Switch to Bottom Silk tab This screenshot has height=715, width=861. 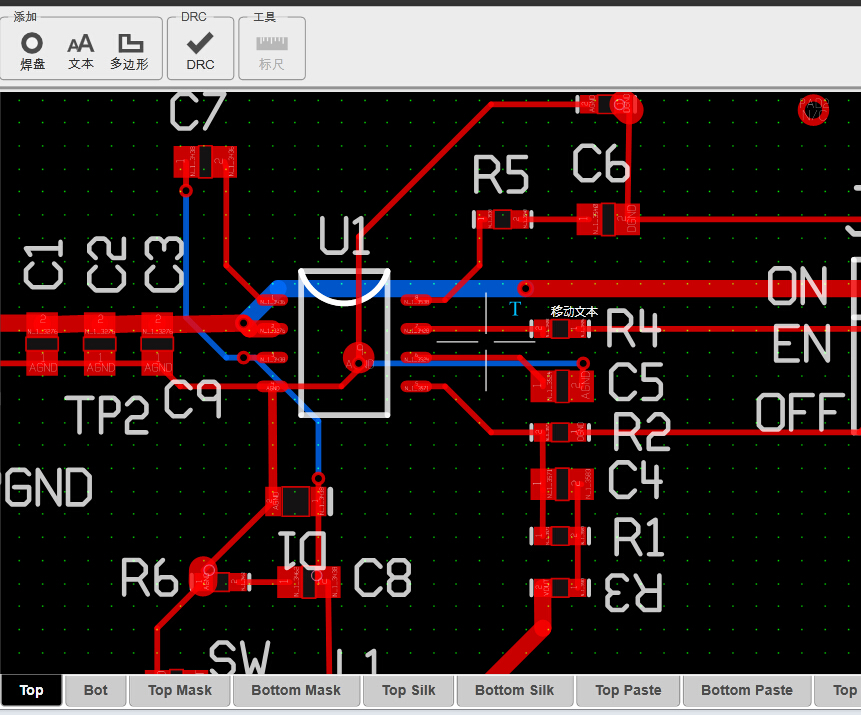pos(515,690)
